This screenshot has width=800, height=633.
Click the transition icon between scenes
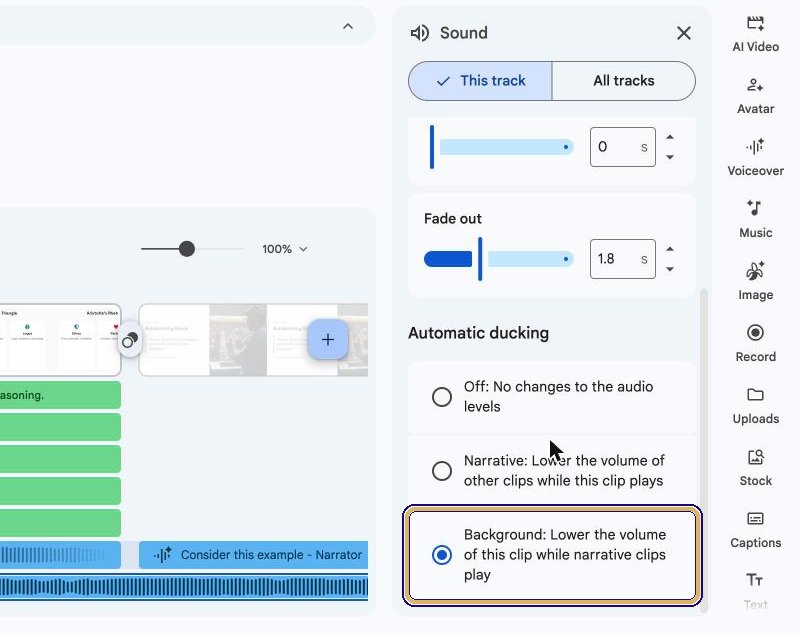tap(130, 340)
